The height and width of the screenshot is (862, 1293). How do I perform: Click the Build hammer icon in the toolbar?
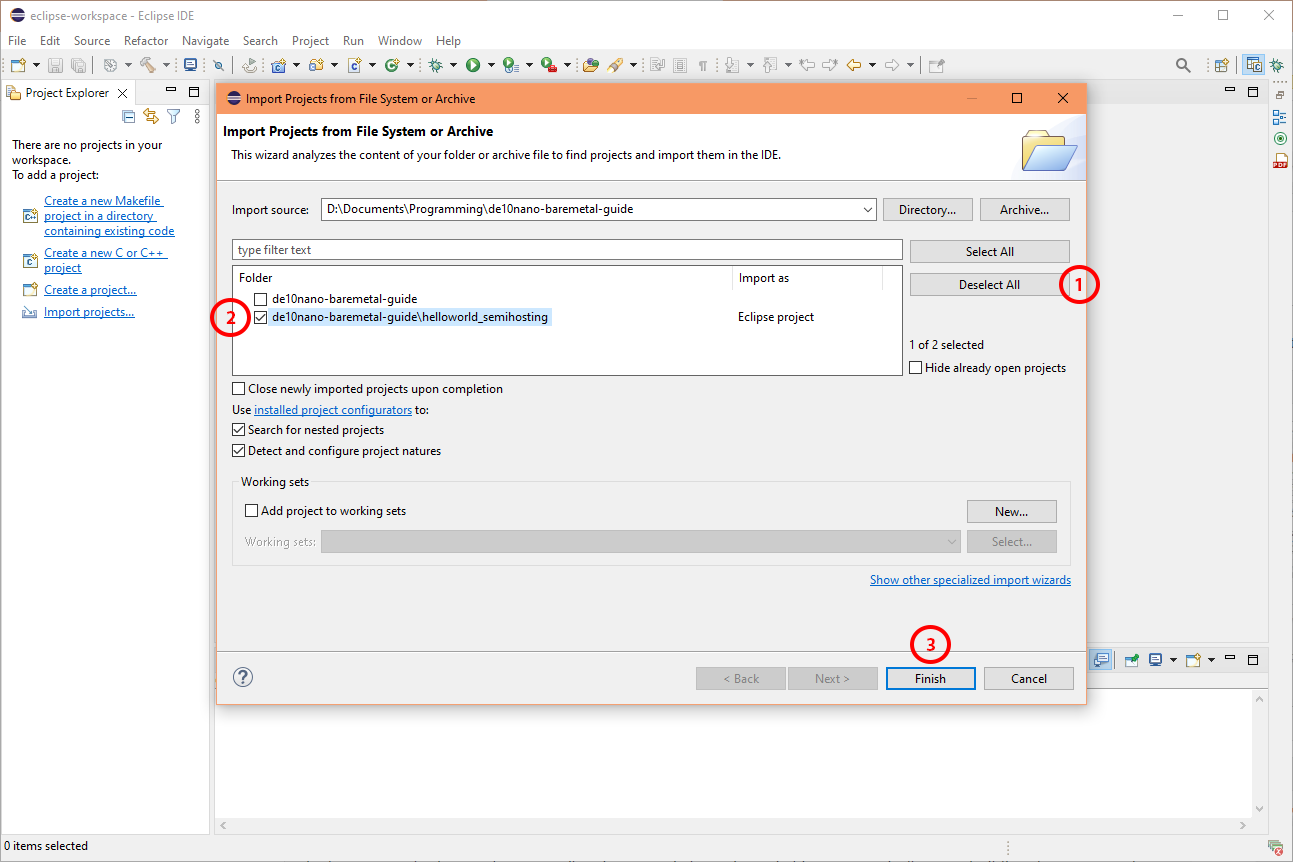148,64
